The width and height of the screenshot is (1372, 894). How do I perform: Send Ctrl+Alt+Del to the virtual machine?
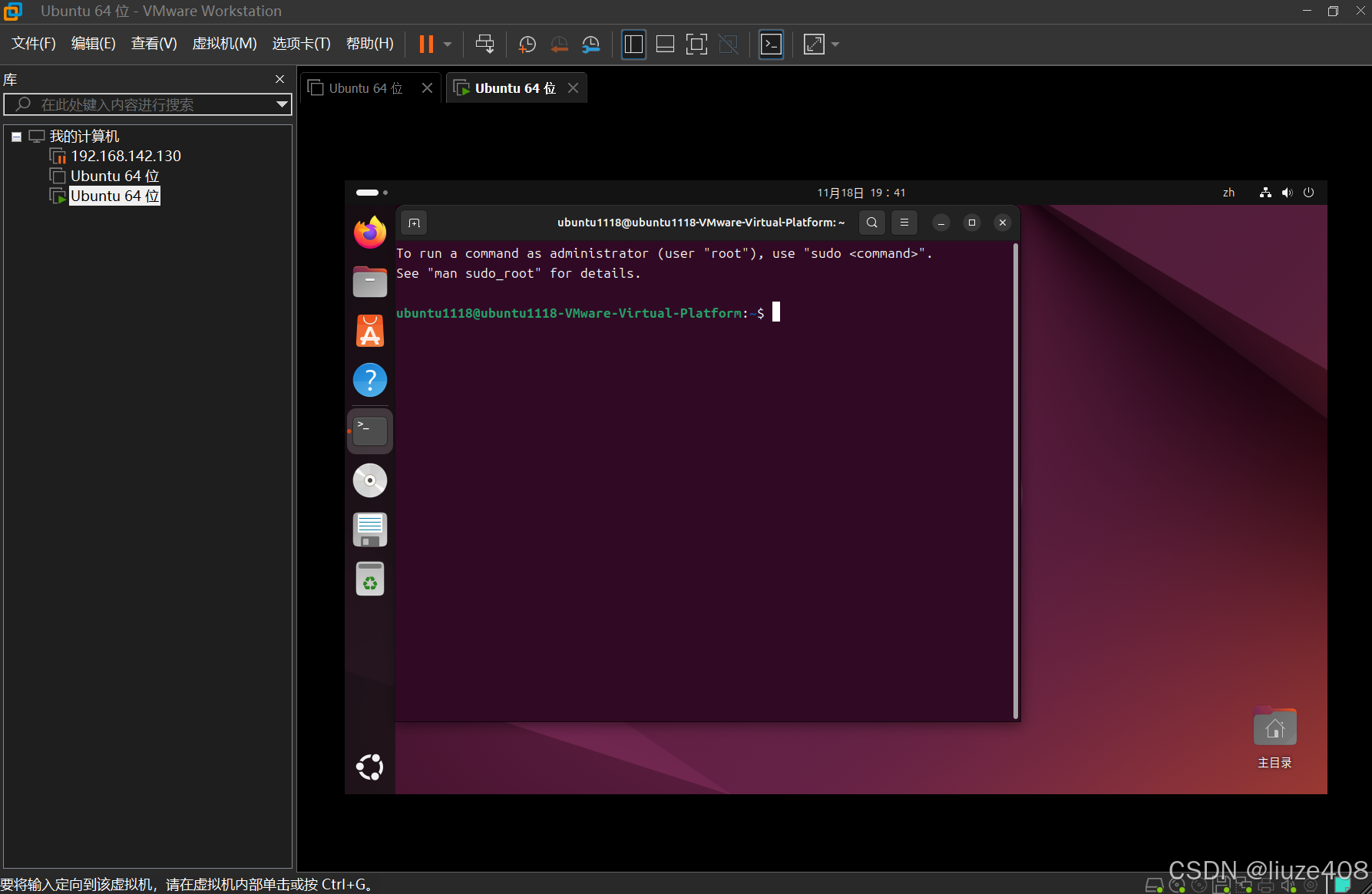click(x=484, y=44)
